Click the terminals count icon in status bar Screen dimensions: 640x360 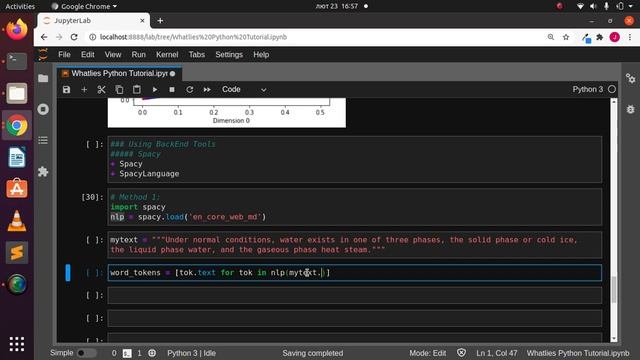127,353
